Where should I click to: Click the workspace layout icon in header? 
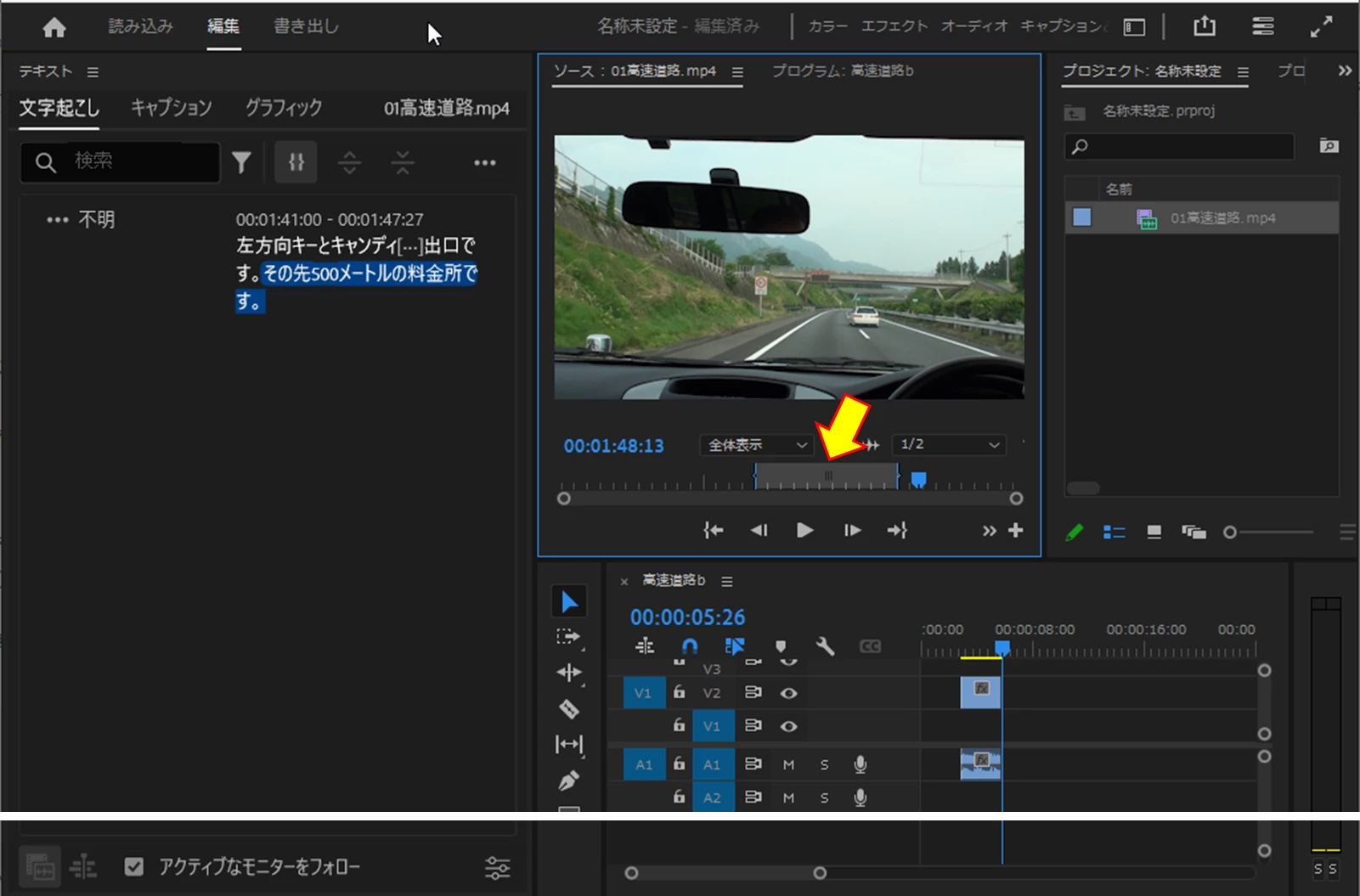coord(1134,27)
